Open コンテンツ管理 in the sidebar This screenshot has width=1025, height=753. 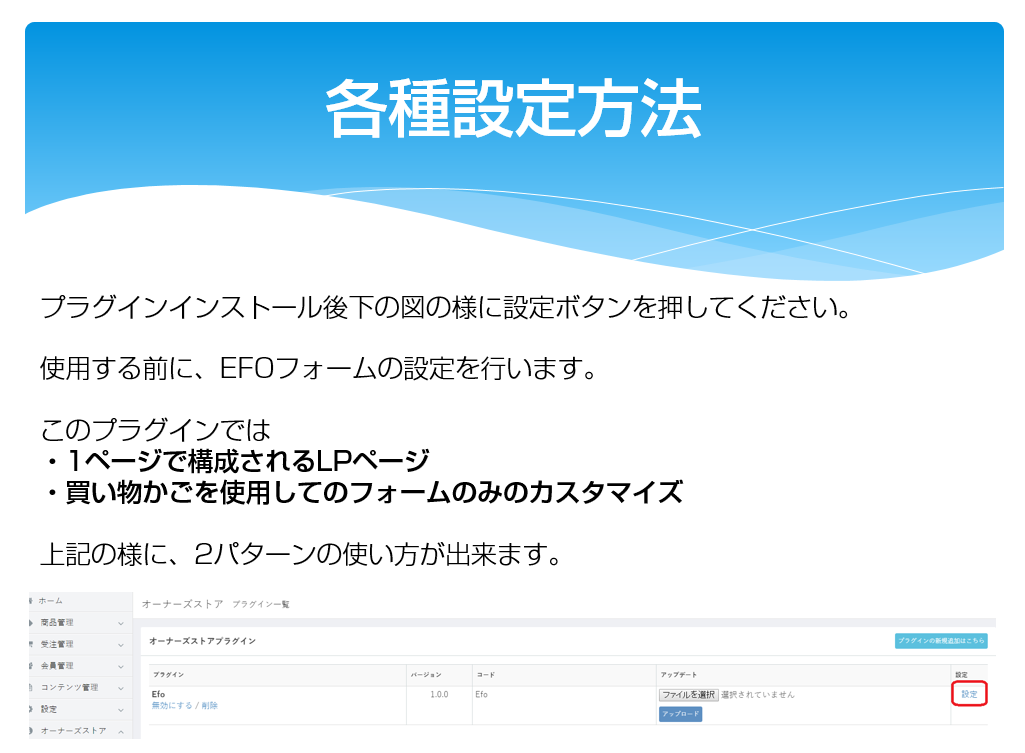(x=69, y=687)
